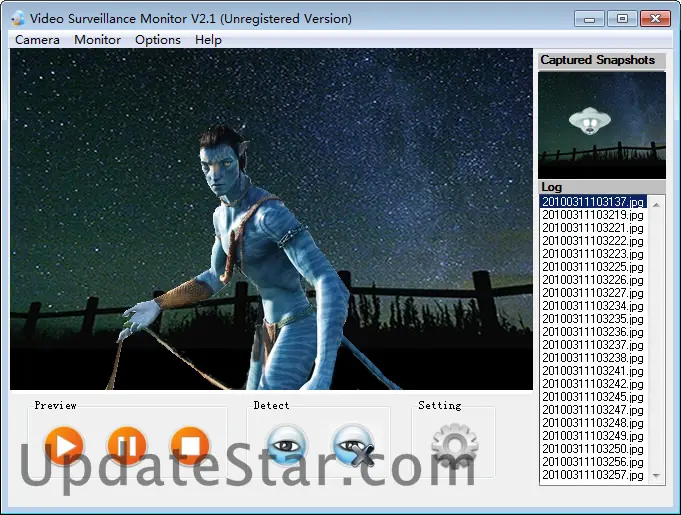Open the Options menu
This screenshot has height=515, width=681.
pyautogui.click(x=158, y=40)
